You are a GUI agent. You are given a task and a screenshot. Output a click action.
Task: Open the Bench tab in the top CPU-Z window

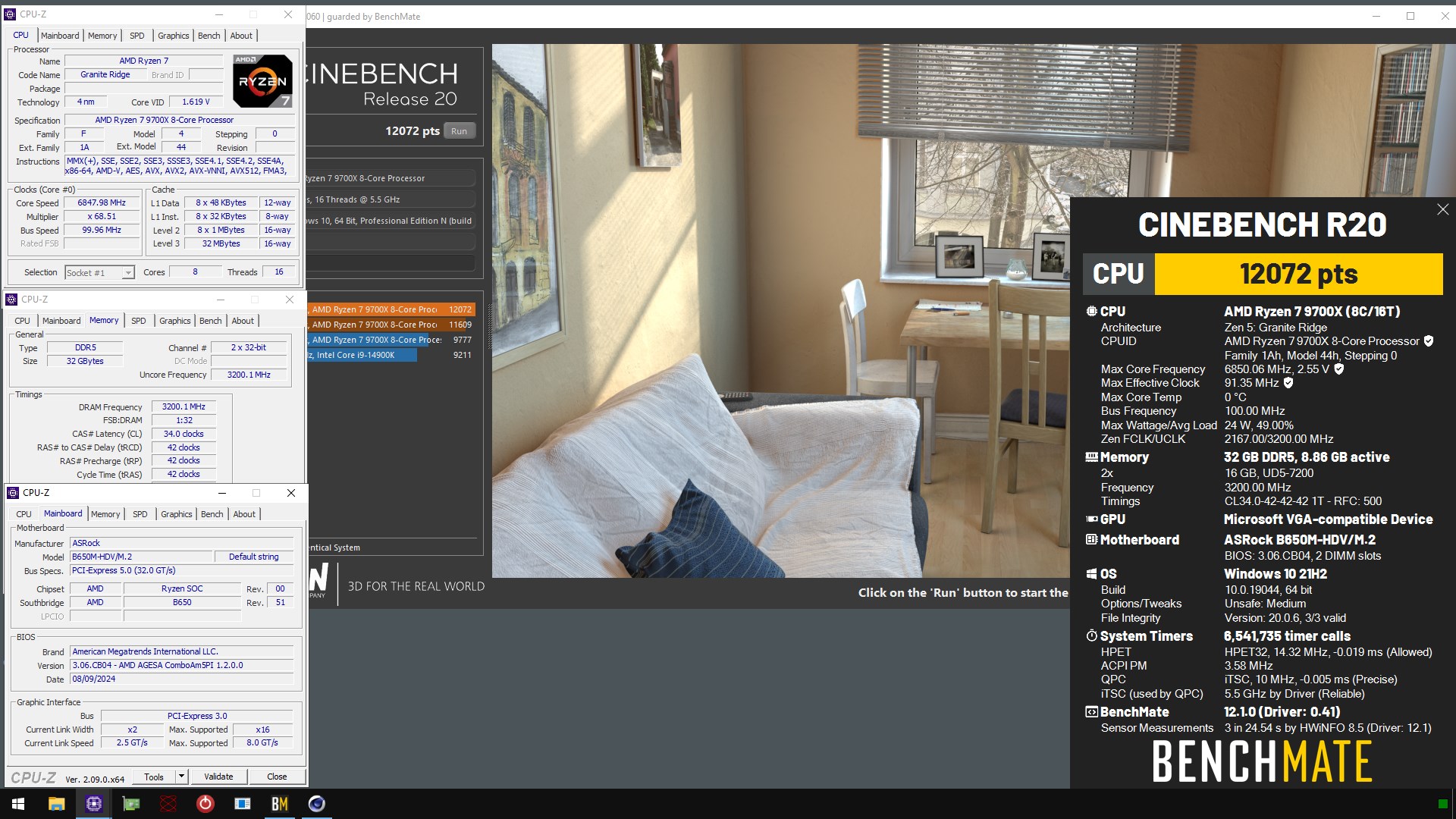(x=209, y=36)
